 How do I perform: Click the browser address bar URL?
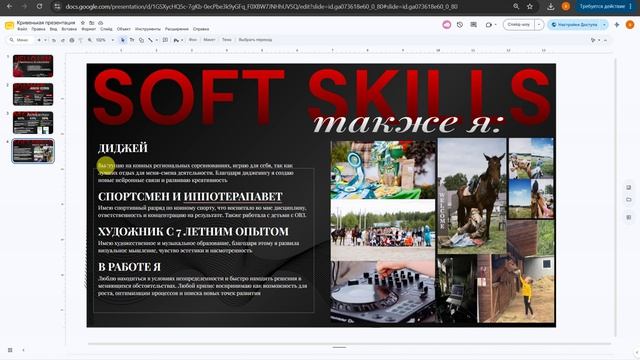(x=261, y=7)
